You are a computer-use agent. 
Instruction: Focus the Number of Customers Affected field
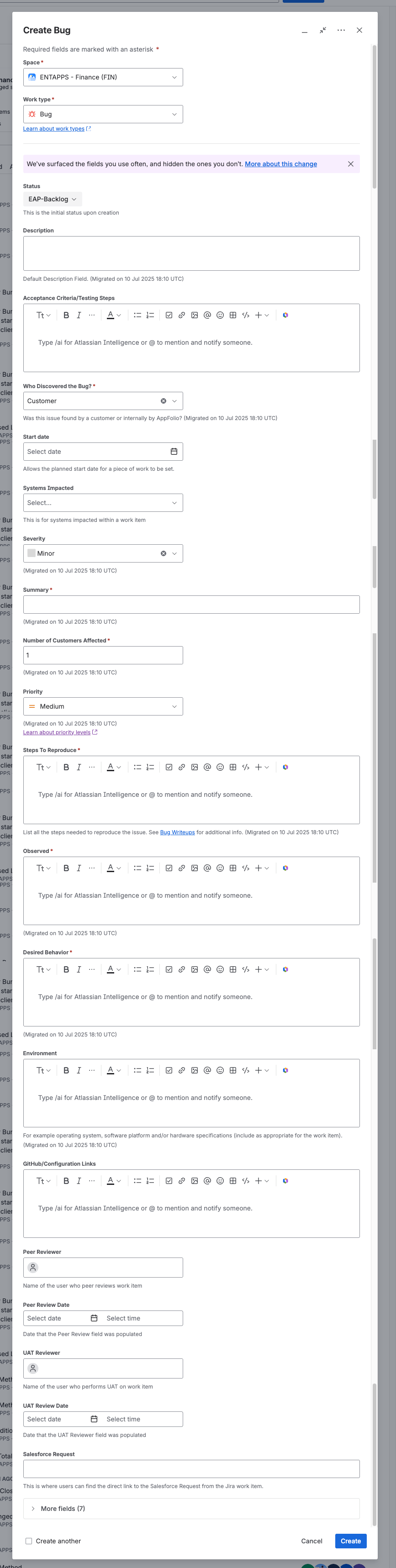(103, 655)
